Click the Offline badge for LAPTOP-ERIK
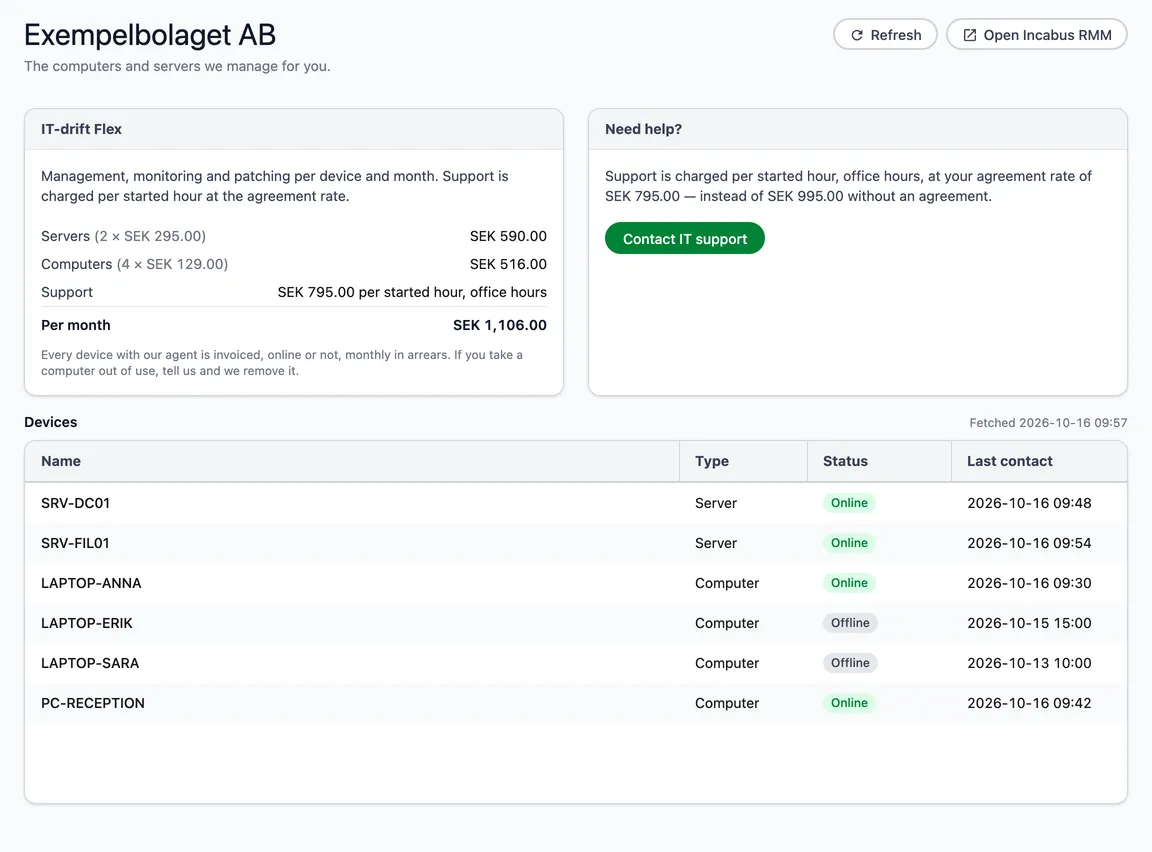This screenshot has width=1152, height=852. (x=850, y=623)
